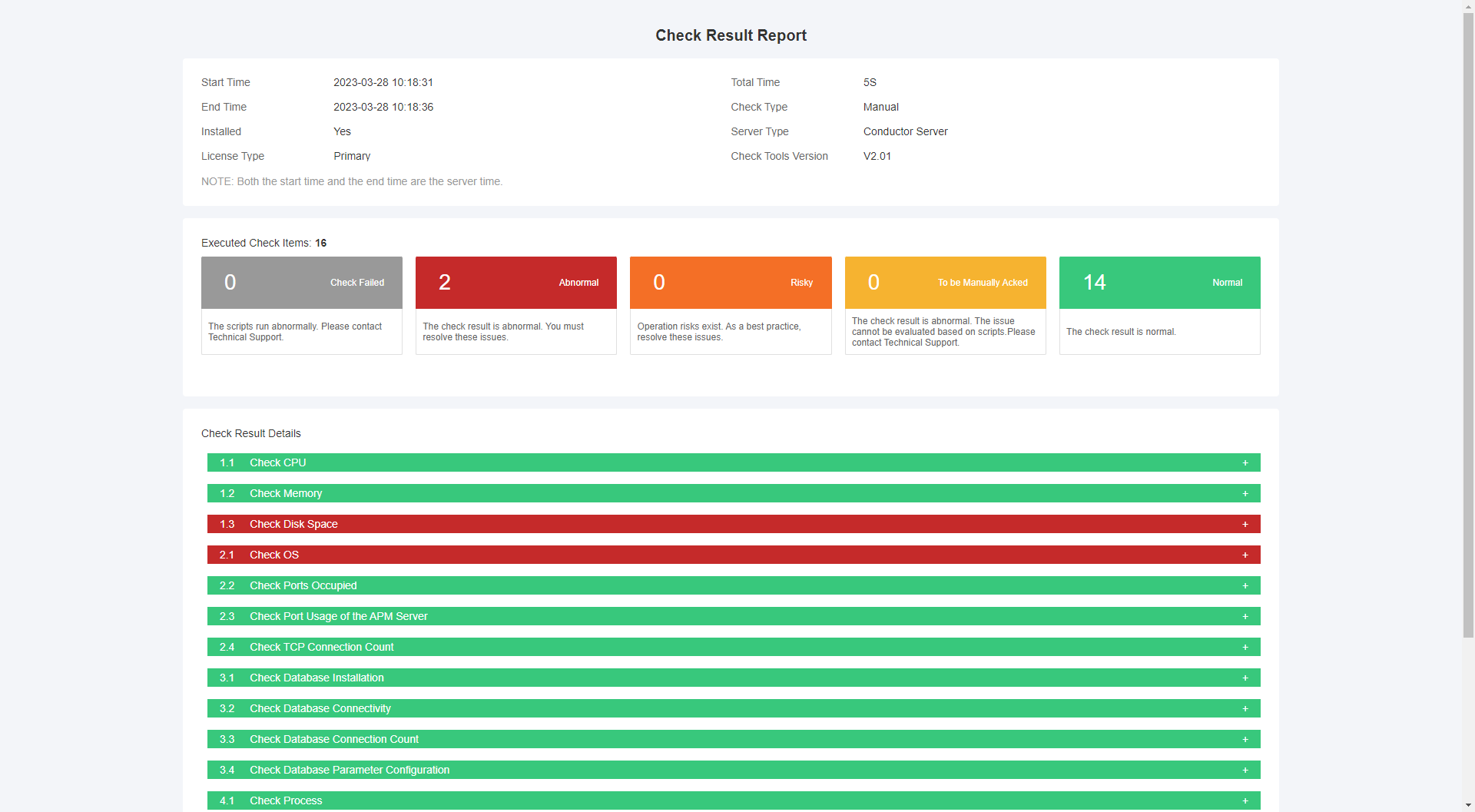Click the 'Check Disk Space' row title
Screen dimensions: 1475x812
click(293, 524)
